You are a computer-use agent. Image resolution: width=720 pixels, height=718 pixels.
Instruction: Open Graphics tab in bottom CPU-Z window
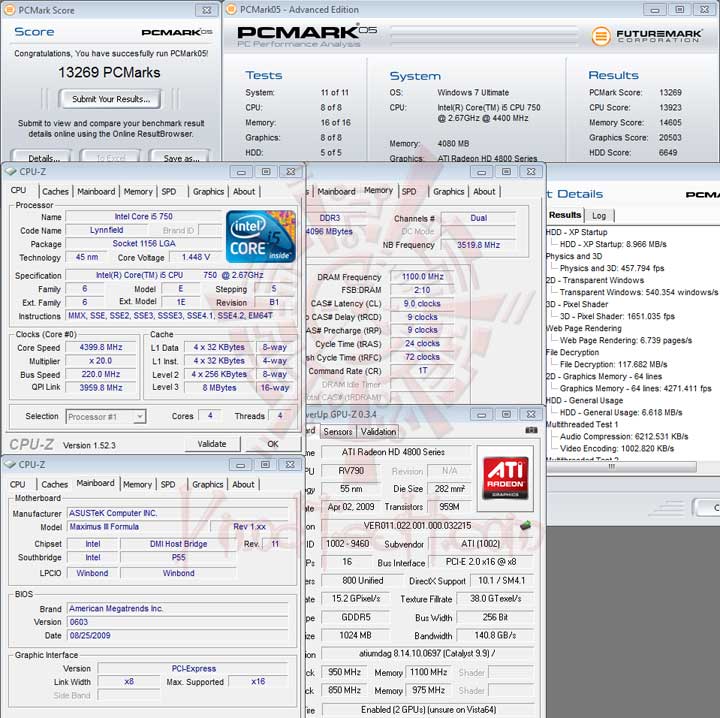click(x=208, y=484)
